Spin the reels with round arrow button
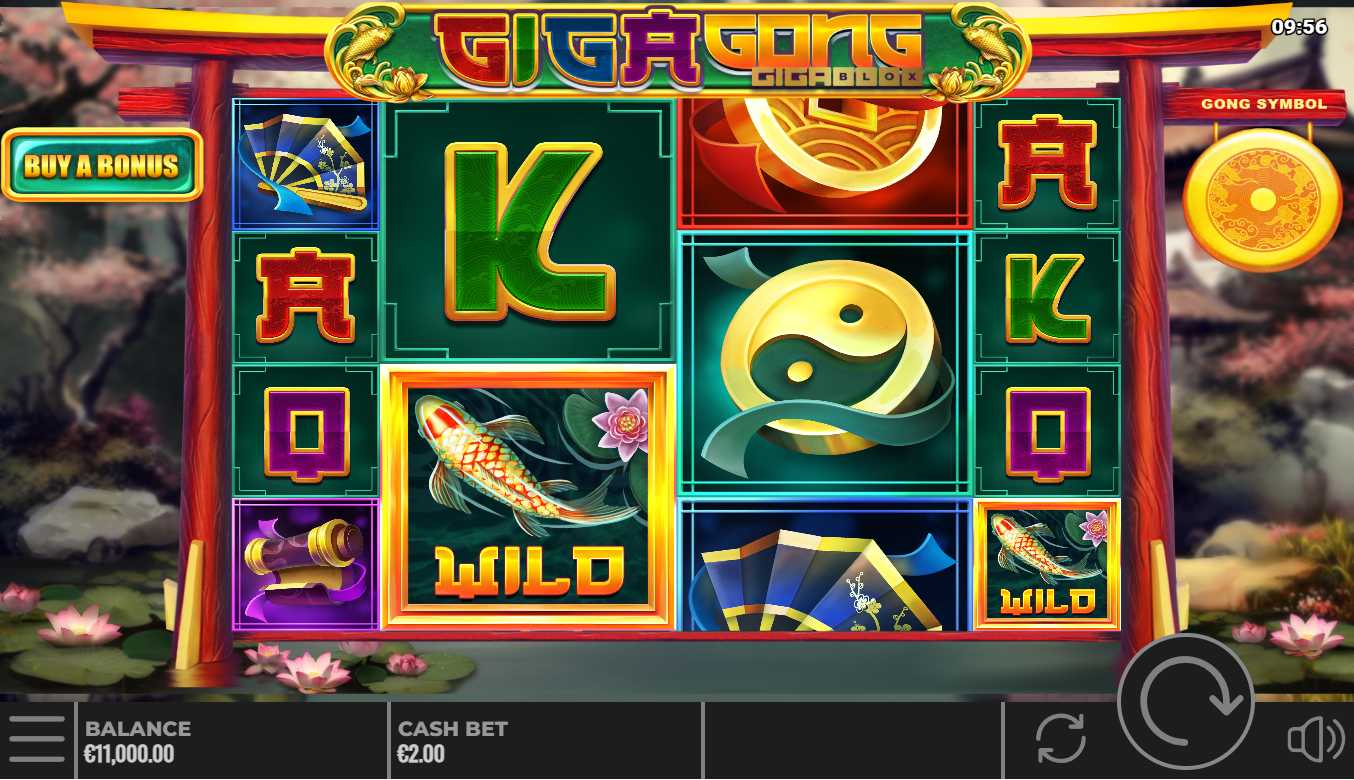 click(x=1186, y=701)
